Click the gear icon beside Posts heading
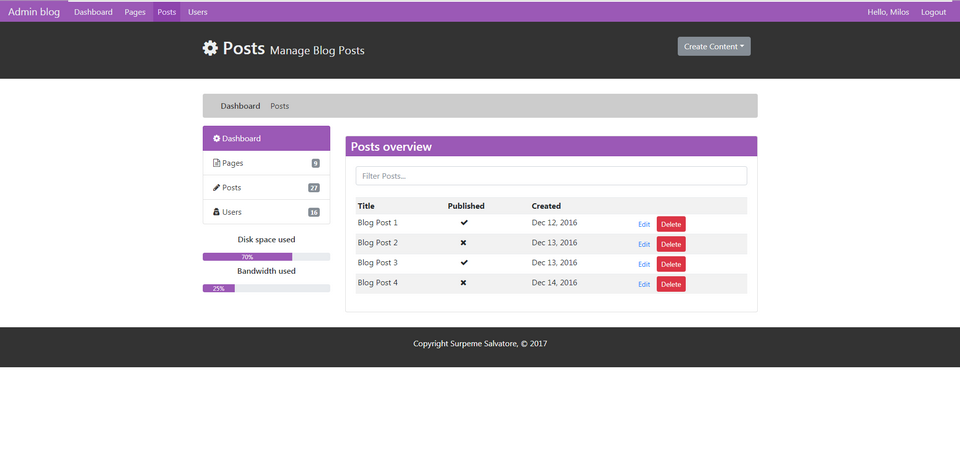This screenshot has height=475, width=960. pos(210,48)
